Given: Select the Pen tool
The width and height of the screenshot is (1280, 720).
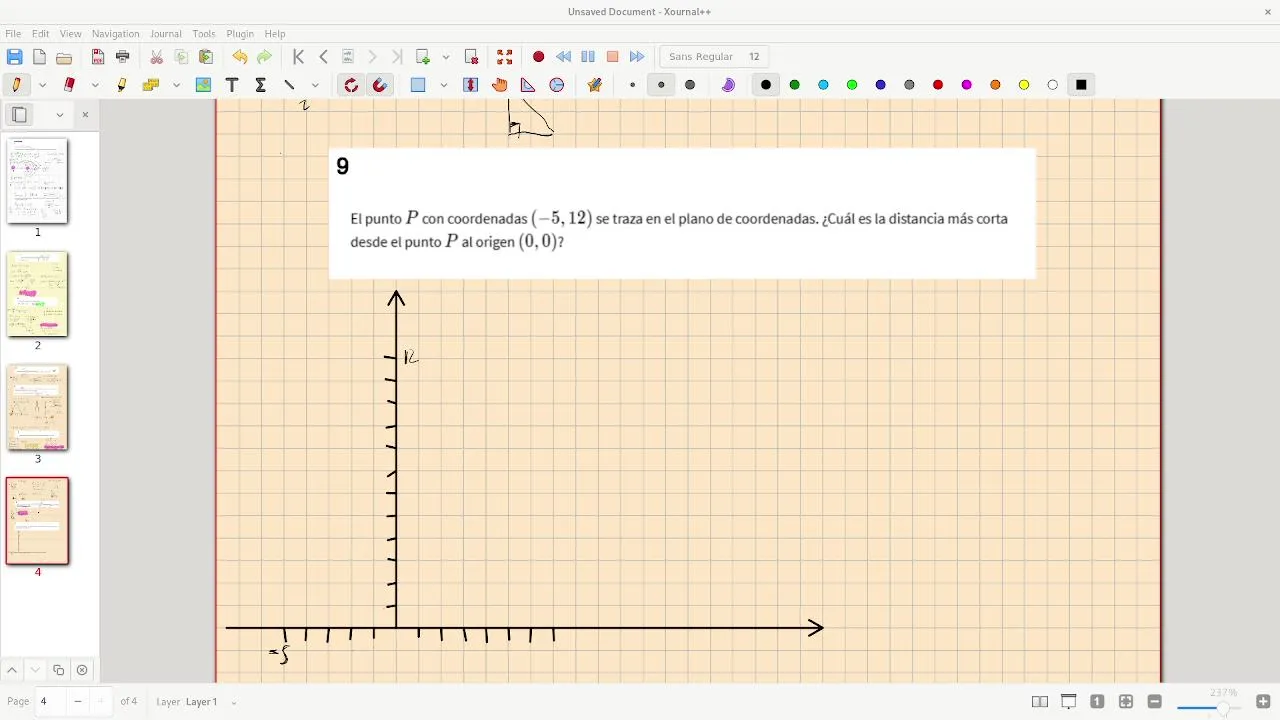Looking at the screenshot, I should [17, 85].
